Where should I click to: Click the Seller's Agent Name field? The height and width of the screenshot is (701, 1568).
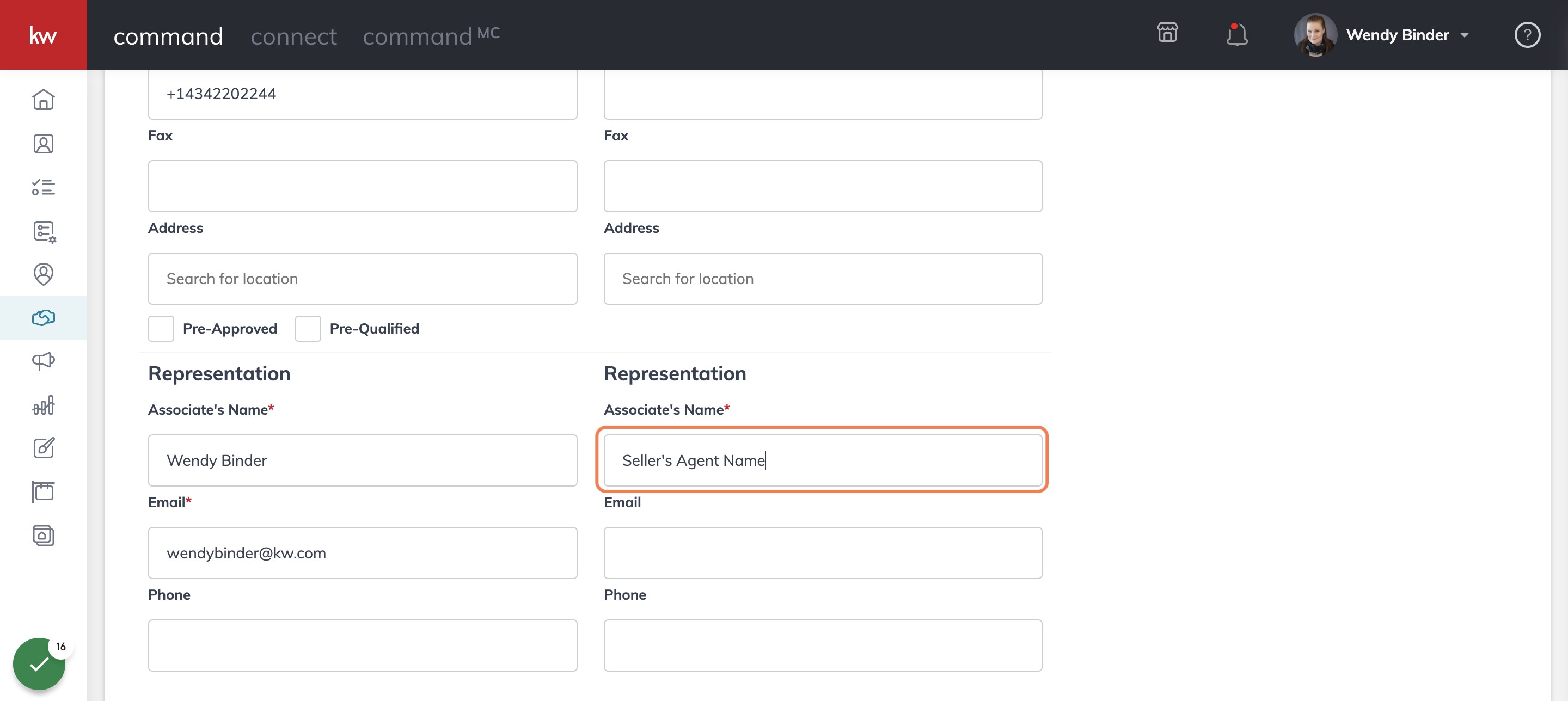point(822,460)
